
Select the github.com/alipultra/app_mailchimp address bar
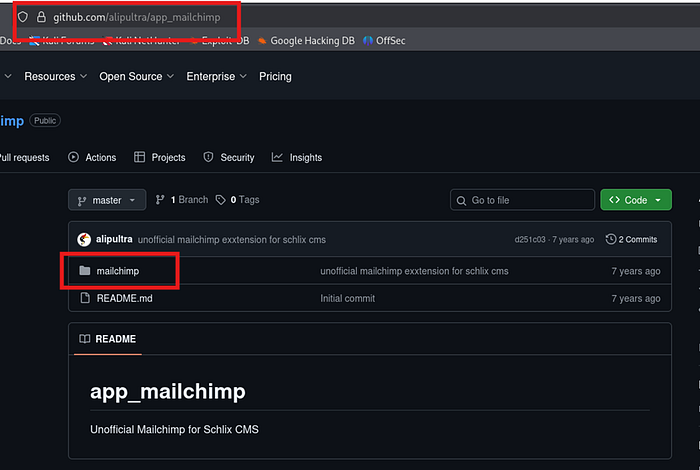point(137,17)
